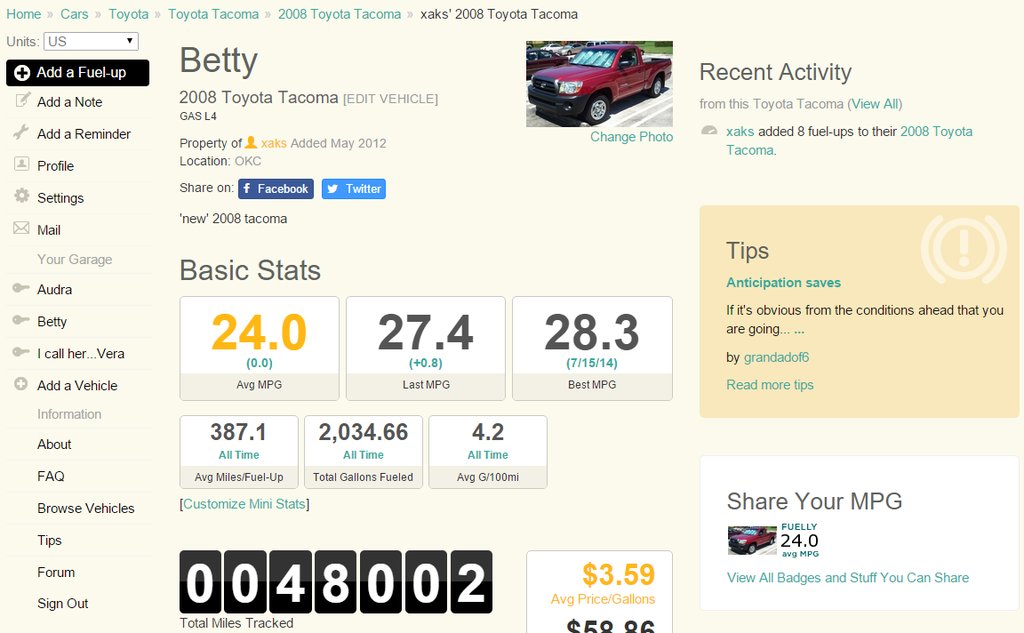
Task: Click the 28.3 Best MPG stat box
Action: tap(592, 348)
